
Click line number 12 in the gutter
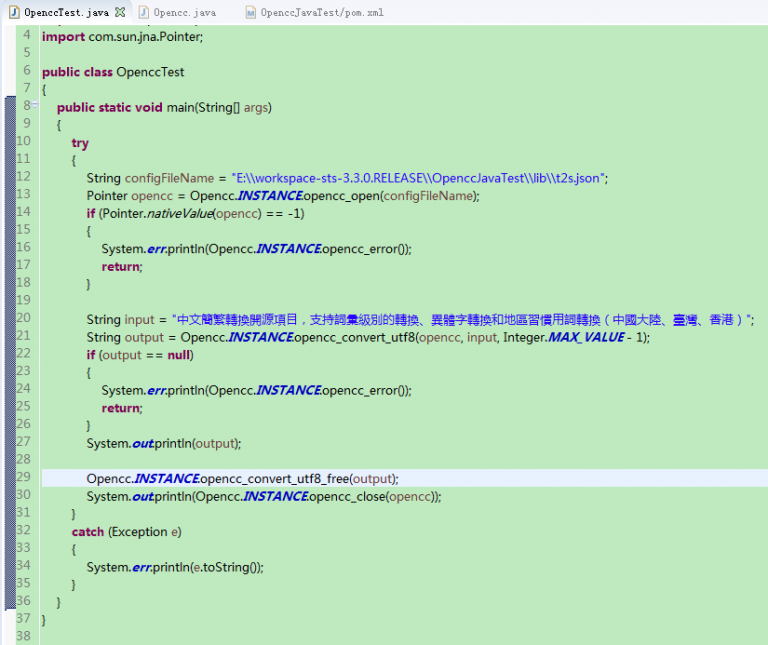(23, 177)
